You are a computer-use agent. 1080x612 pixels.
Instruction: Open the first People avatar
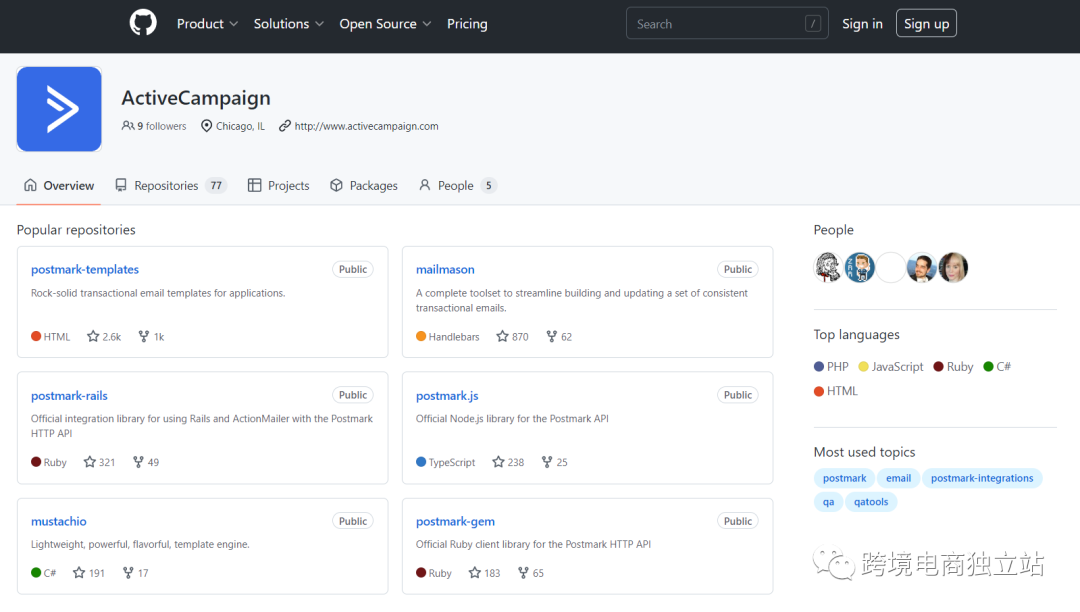pyautogui.click(x=828, y=267)
